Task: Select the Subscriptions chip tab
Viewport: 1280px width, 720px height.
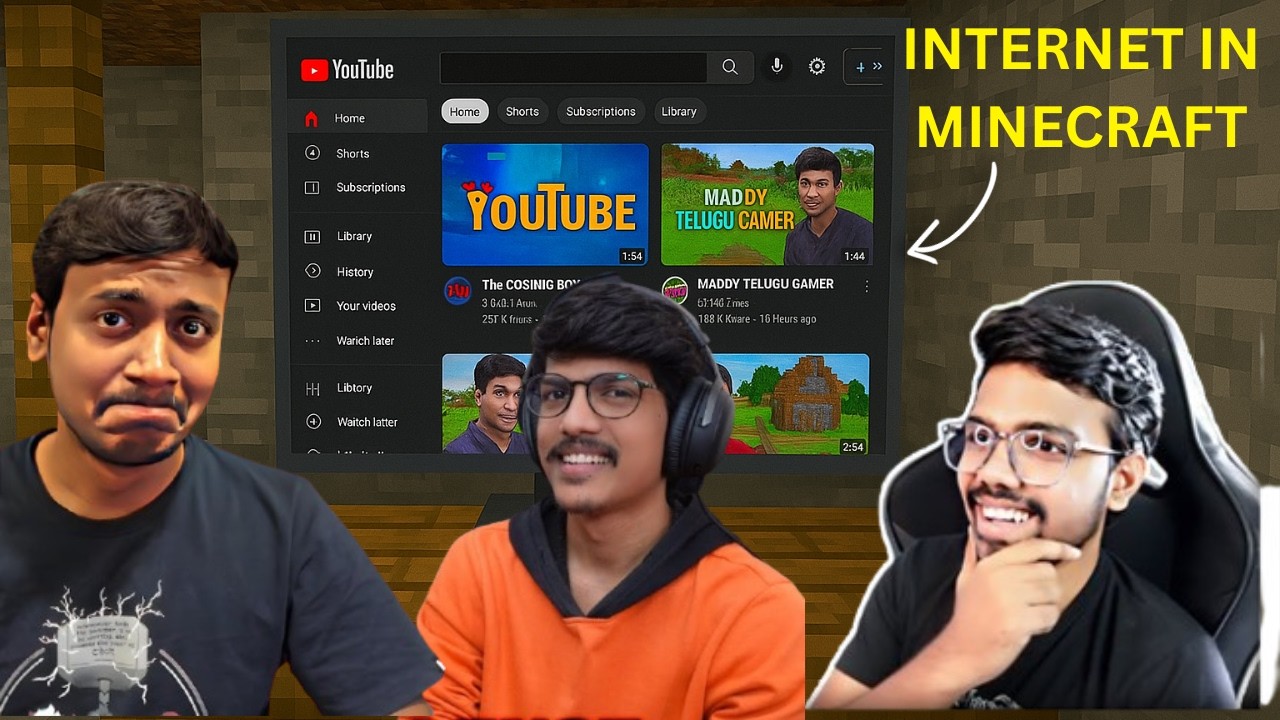Action: pyautogui.click(x=600, y=112)
